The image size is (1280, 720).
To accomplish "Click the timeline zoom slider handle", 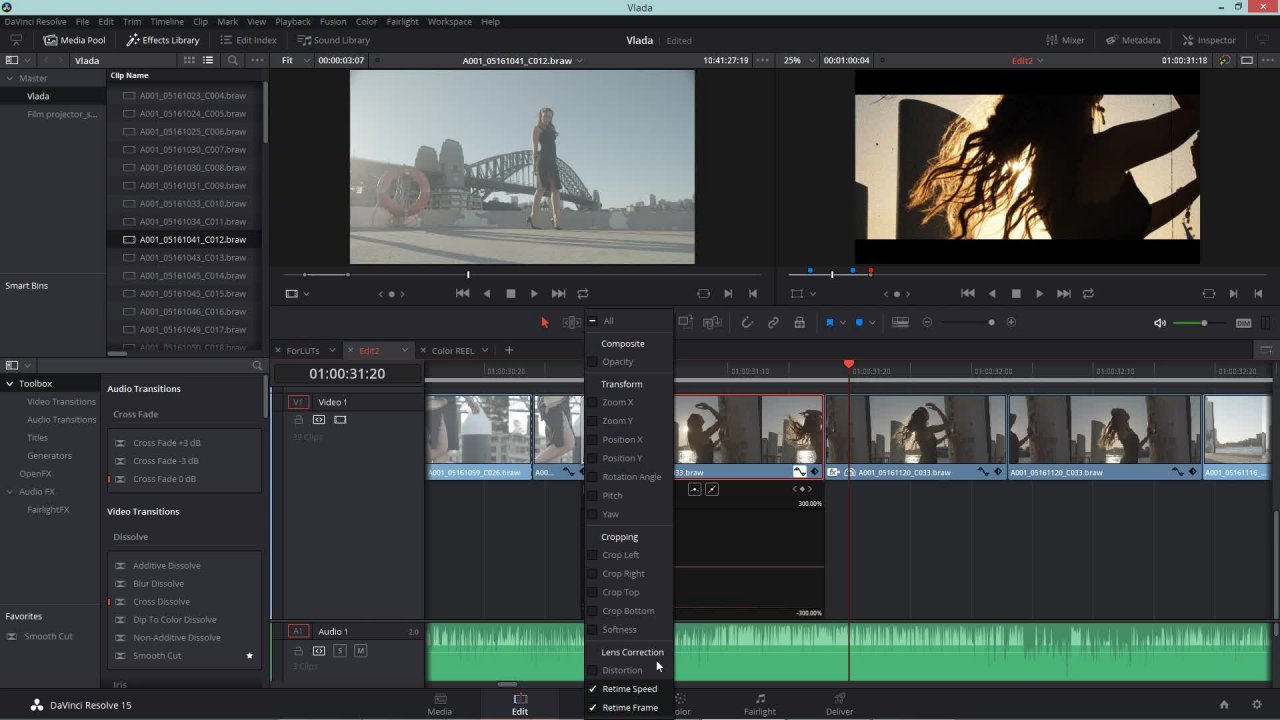I will pyautogui.click(x=991, y=322).
